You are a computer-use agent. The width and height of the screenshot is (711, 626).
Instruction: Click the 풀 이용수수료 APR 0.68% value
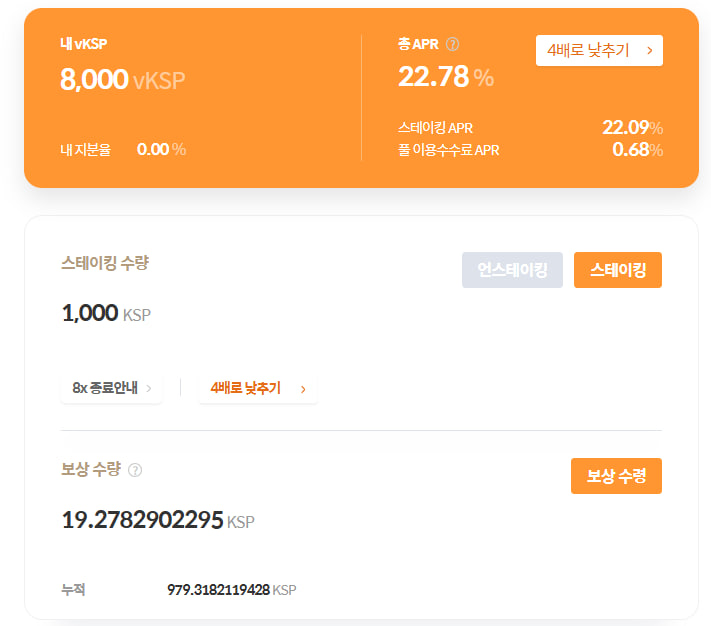coord(638,150)
